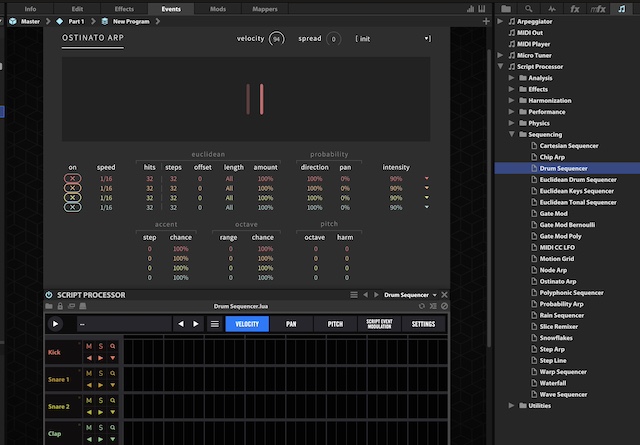This screenshot has height=445, width=640.
Task: Open the init preset dropdown
Action: coord(392,38)
